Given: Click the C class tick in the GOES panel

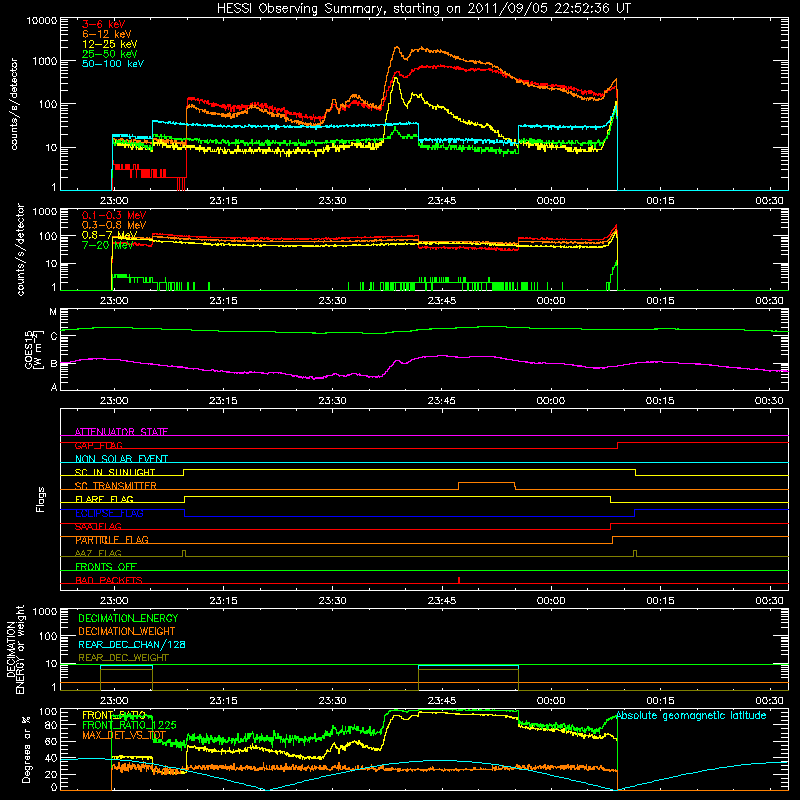Looking at the screenshot, I should coord(54,336).
